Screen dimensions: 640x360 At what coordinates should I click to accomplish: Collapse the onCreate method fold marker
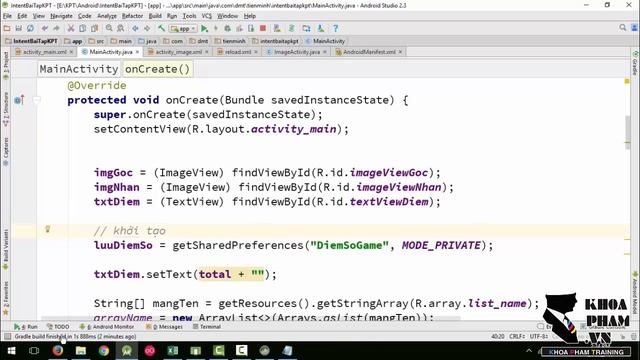37,100
